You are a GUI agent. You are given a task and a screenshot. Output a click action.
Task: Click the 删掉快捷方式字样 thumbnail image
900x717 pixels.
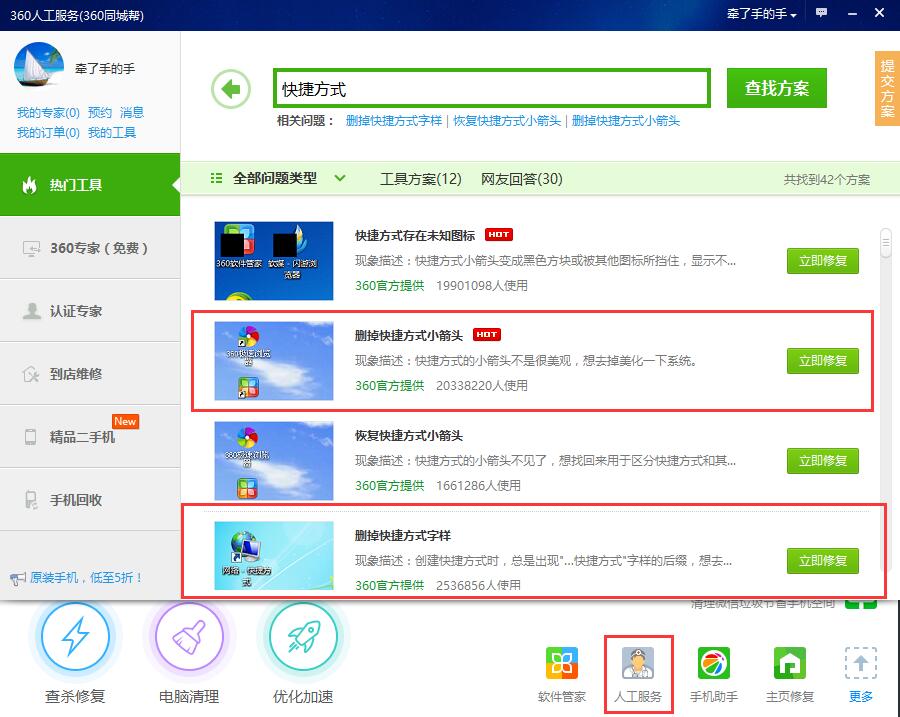(x=274, y=555)
